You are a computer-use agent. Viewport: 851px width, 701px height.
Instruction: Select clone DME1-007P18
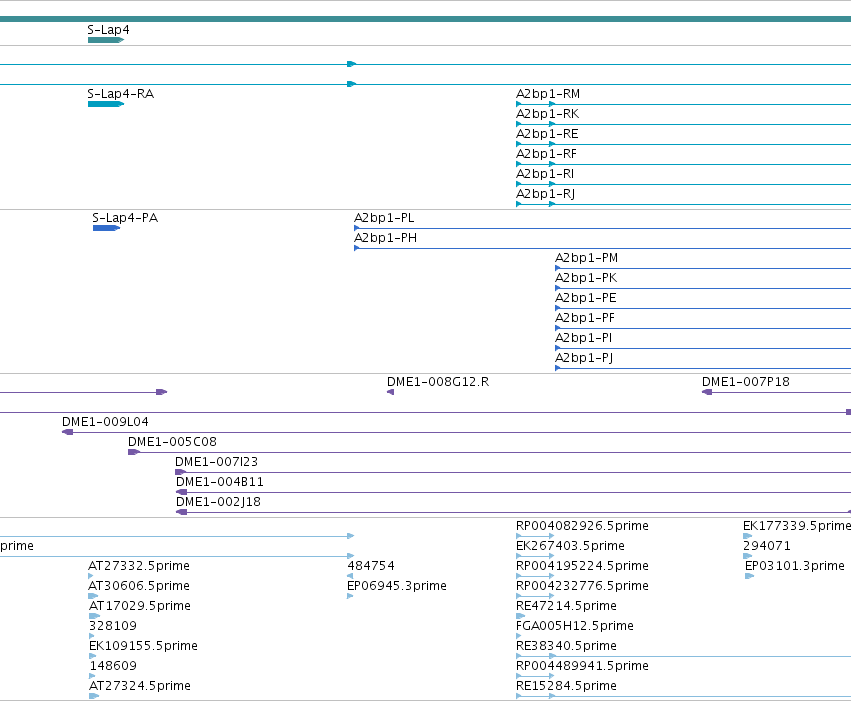tap(746, 382)
